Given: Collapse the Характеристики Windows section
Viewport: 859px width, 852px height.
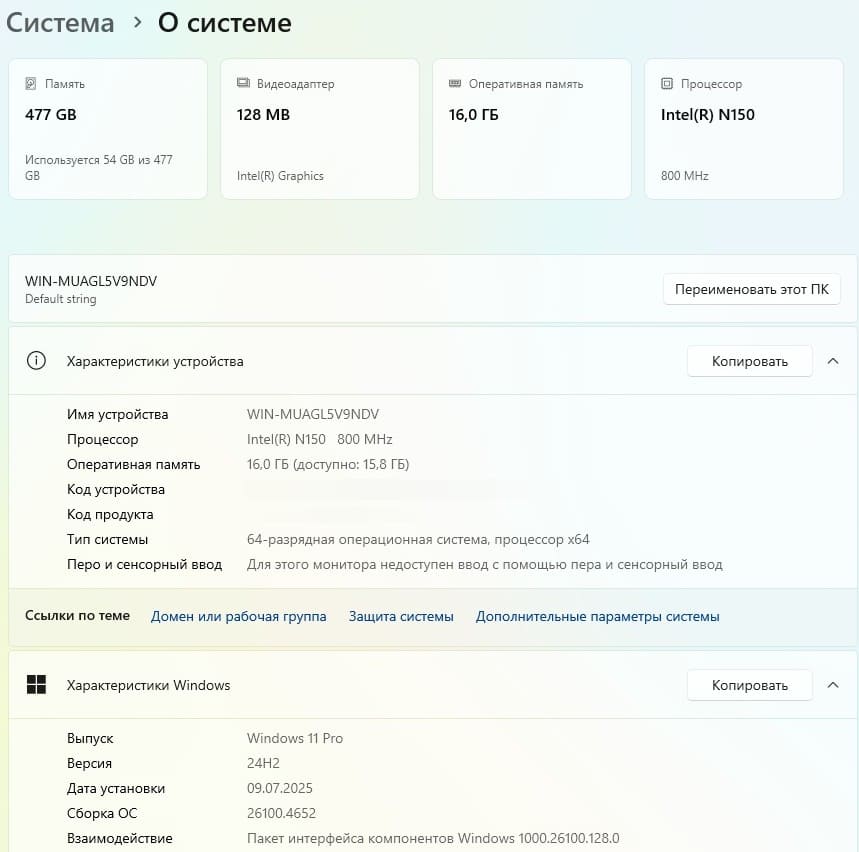Looking at the screenshot, I should coord(833,685).
